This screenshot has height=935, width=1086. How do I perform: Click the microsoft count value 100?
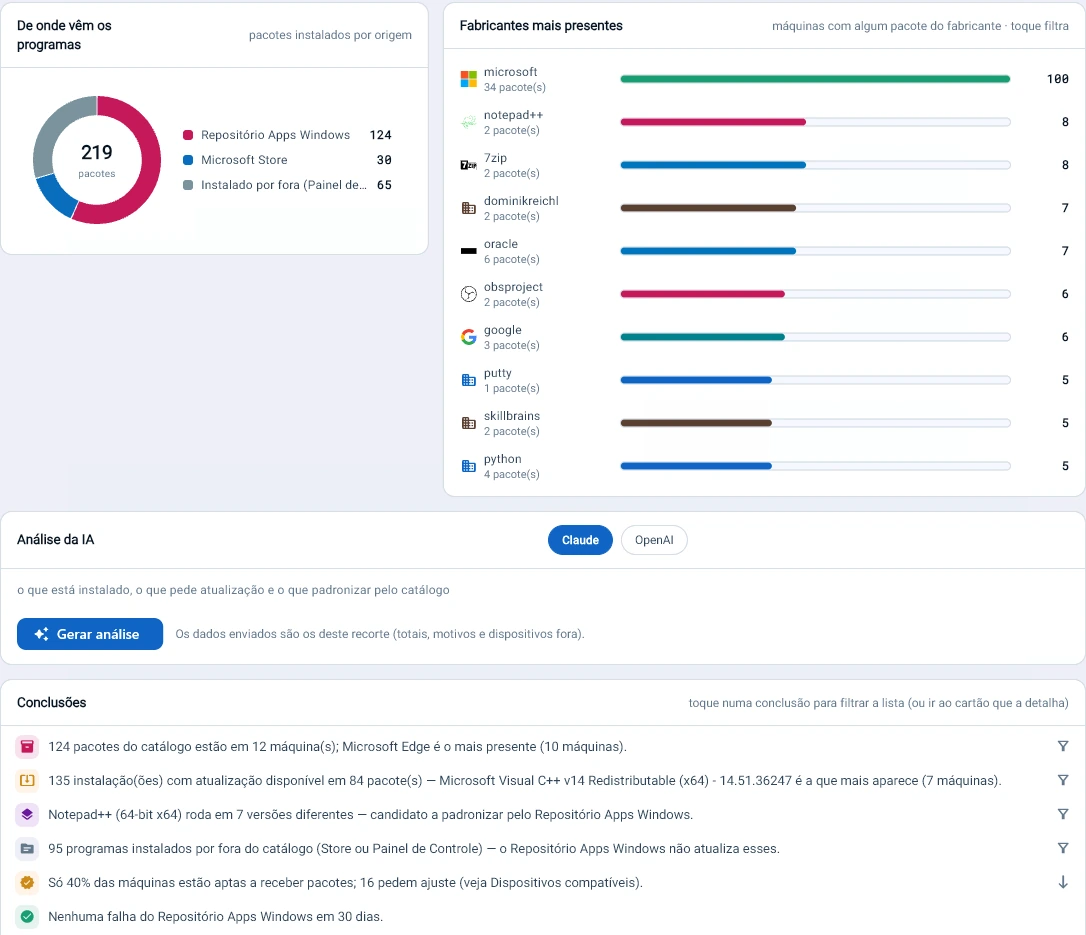(x=1058, y=79)
